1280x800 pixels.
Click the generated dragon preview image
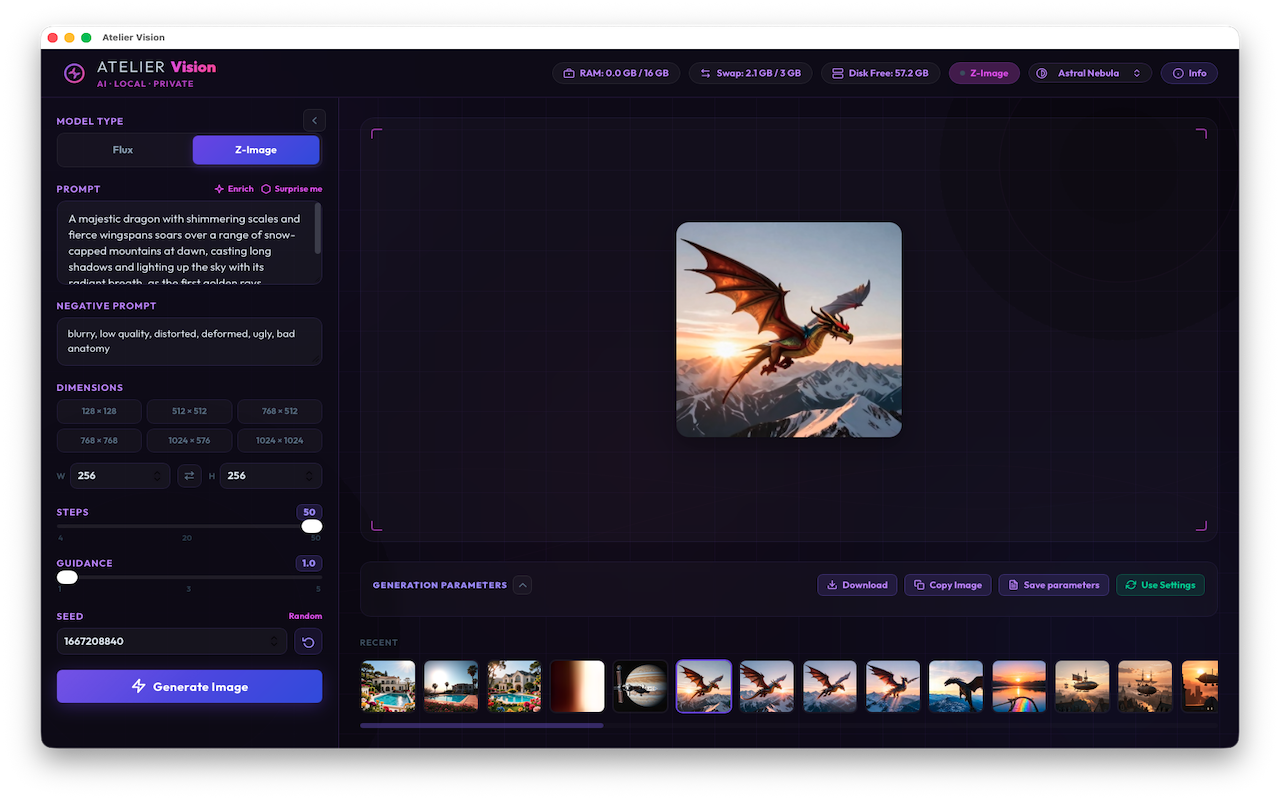789,329
